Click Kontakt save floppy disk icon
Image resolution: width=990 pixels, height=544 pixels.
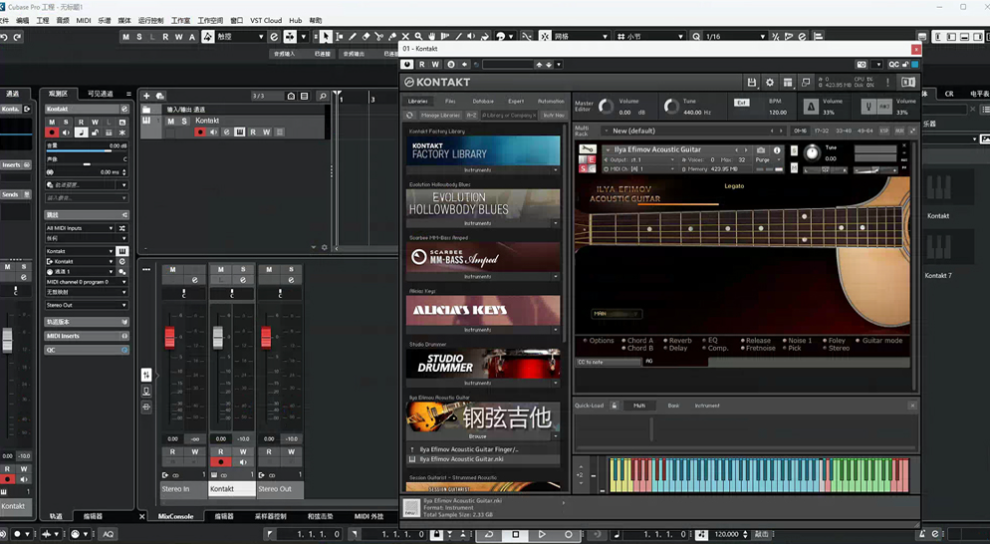752,82
